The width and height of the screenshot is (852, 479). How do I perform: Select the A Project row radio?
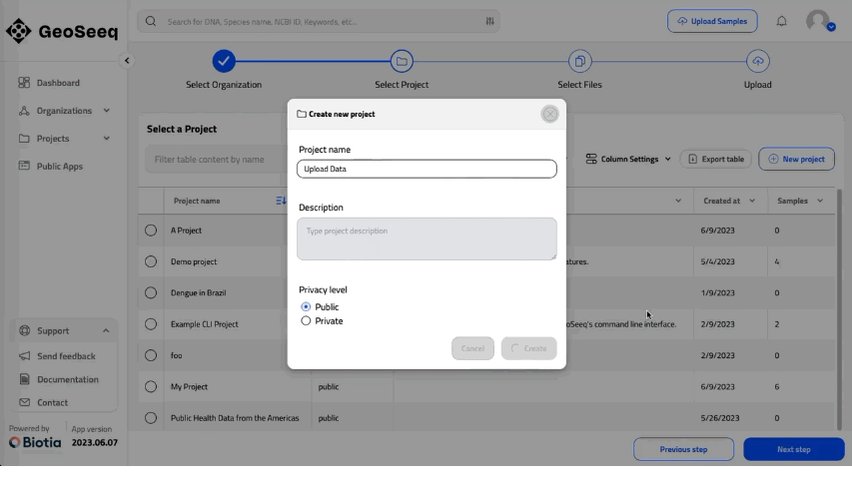[x=151, y=230]
